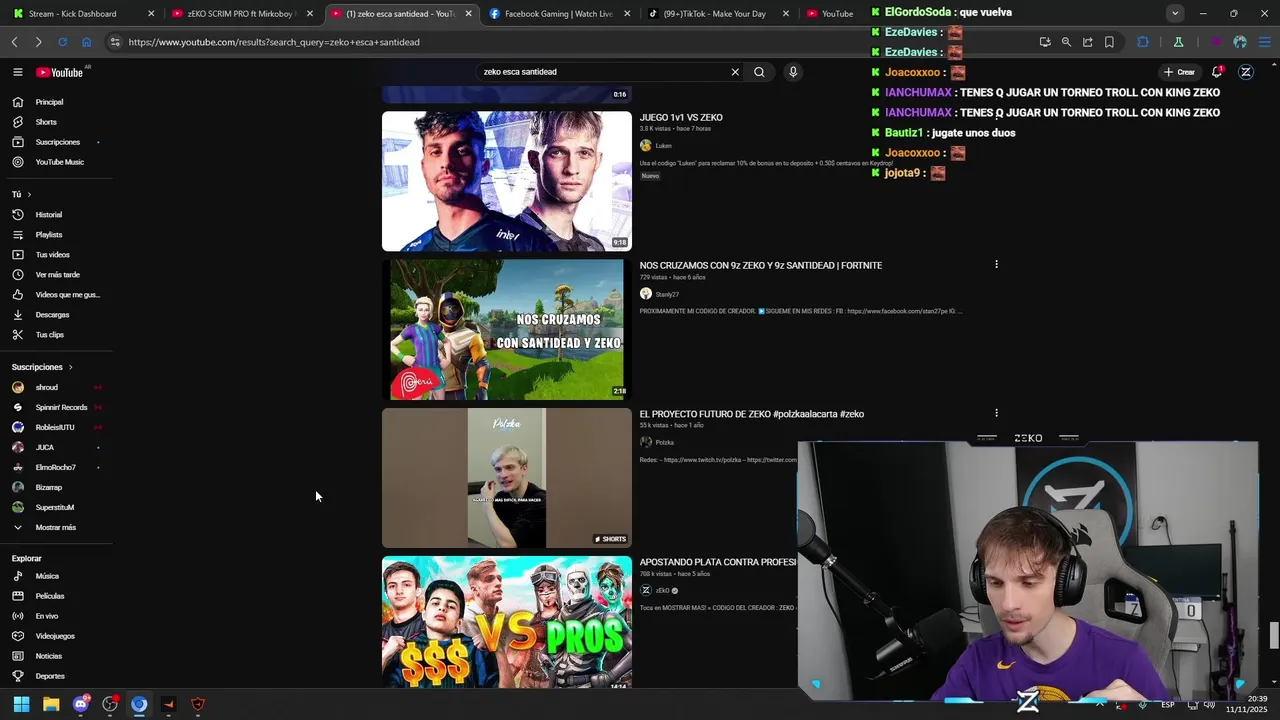1280x720 pixels.
Task: Open Tus clips in the sidebar
Action: tap(56, 335)
